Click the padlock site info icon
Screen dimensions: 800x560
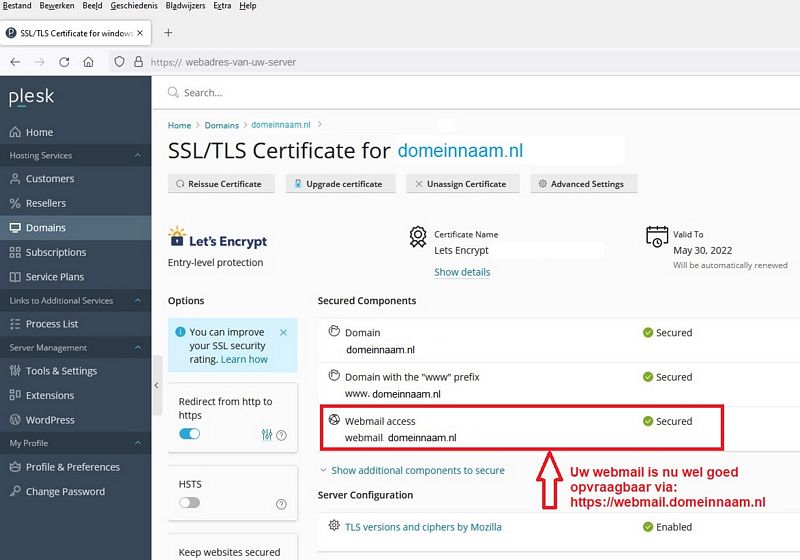[138, 62]
